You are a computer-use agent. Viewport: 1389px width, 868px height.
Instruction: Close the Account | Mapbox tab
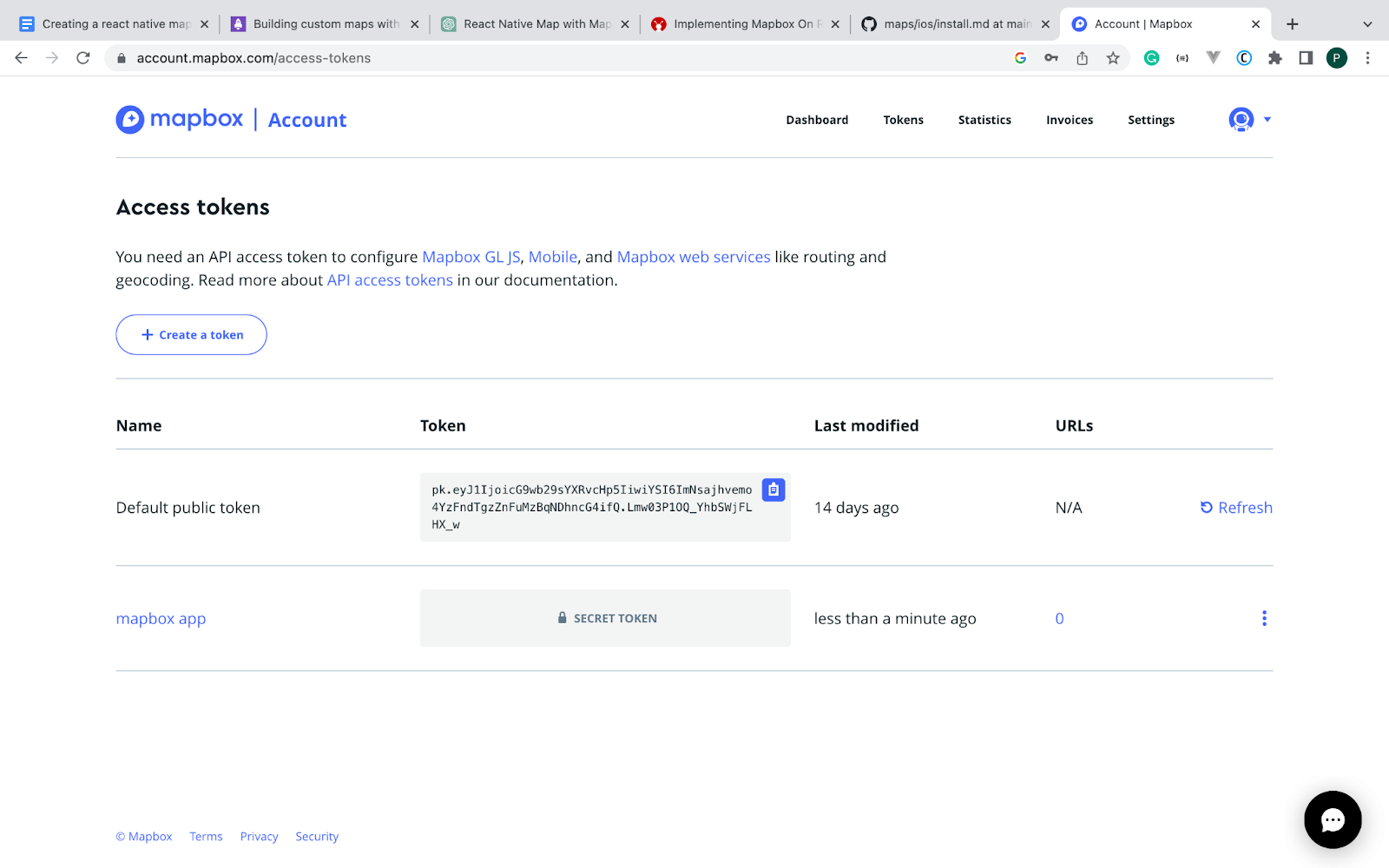1255,24
